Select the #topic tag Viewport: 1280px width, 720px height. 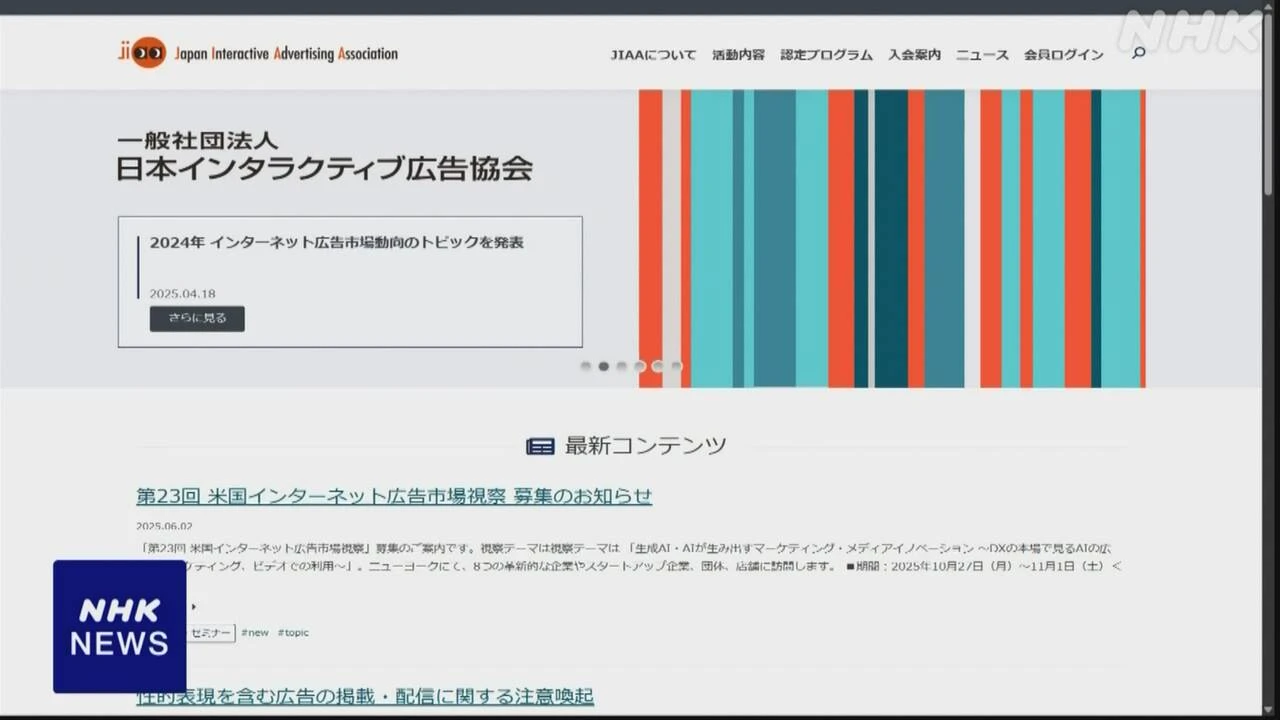(293, 633)
